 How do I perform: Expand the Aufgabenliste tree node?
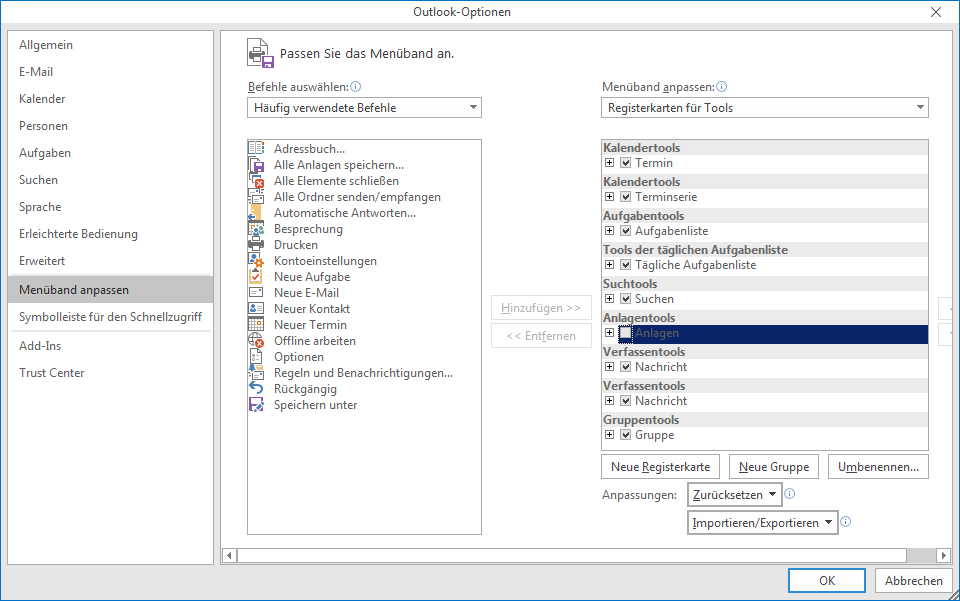[610, 231]
